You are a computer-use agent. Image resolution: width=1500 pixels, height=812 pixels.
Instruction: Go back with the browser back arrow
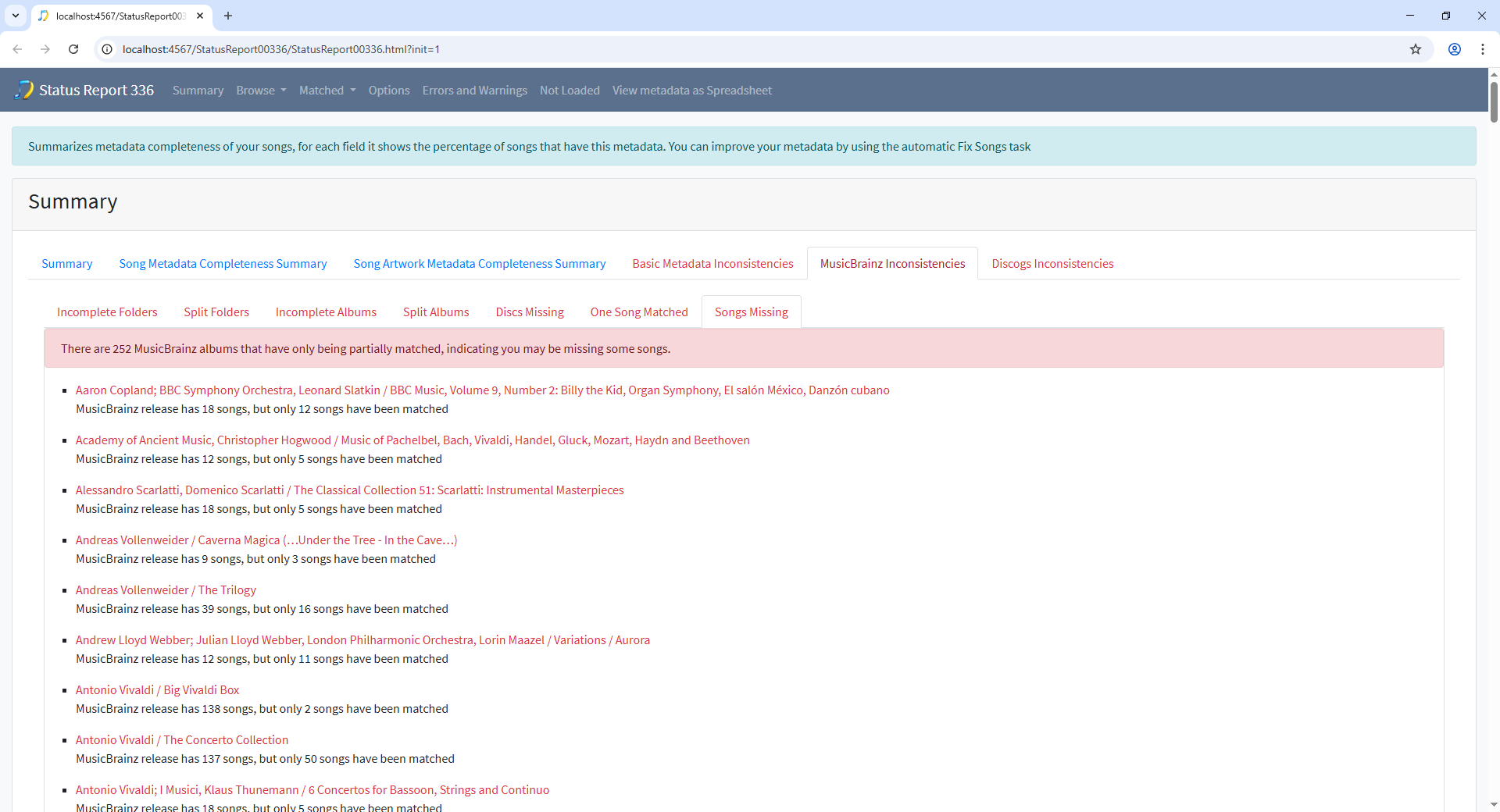coord(17,49)
